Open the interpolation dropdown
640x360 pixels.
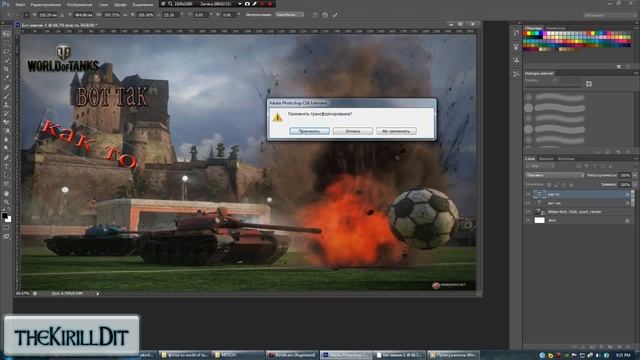coord(289,15)
